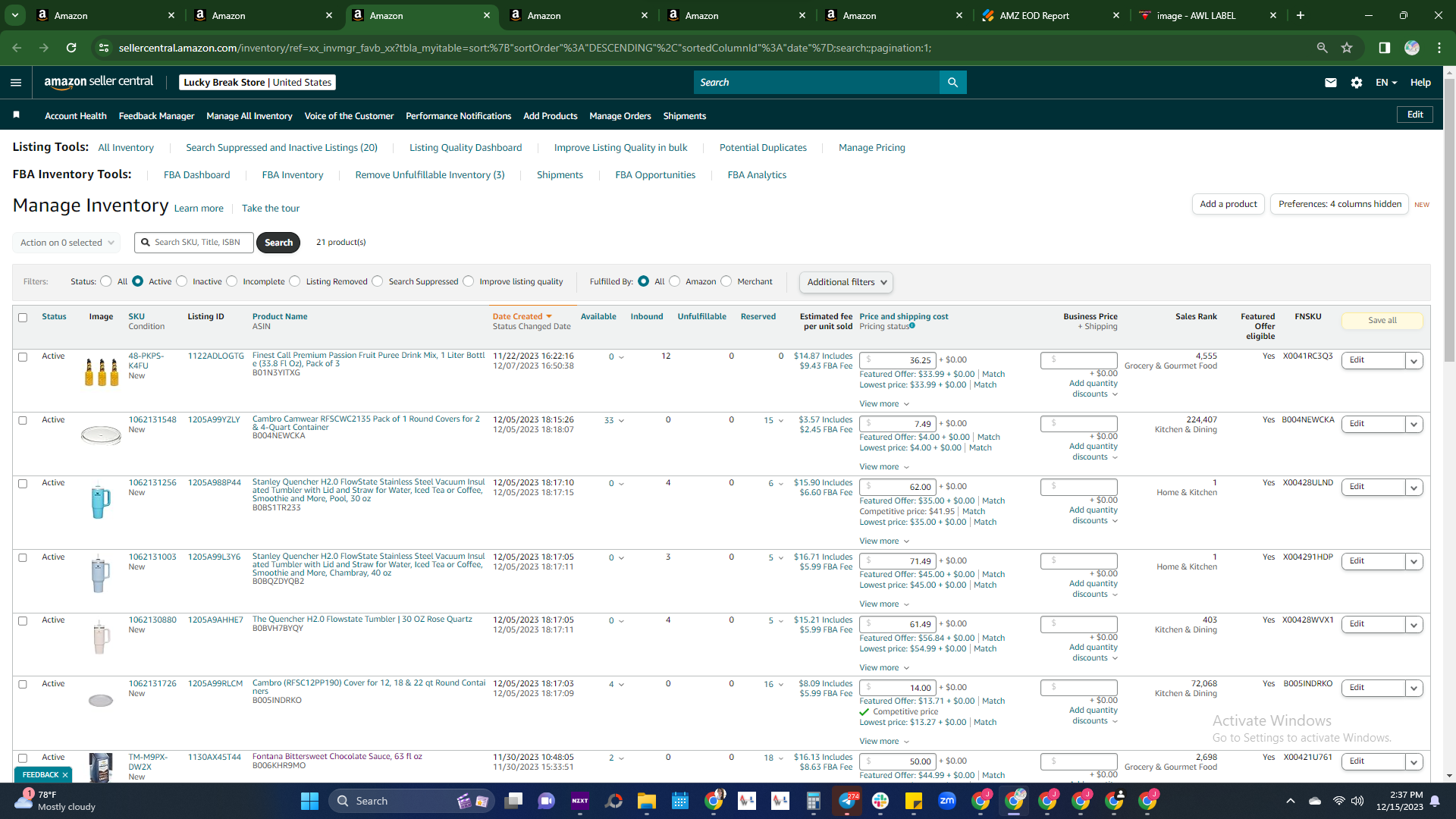Check the box for SKU 1062131548 row
Image resolution: width=1456 pixels, height=819 pixels.
pyautogui.click(x=23, y=420)
